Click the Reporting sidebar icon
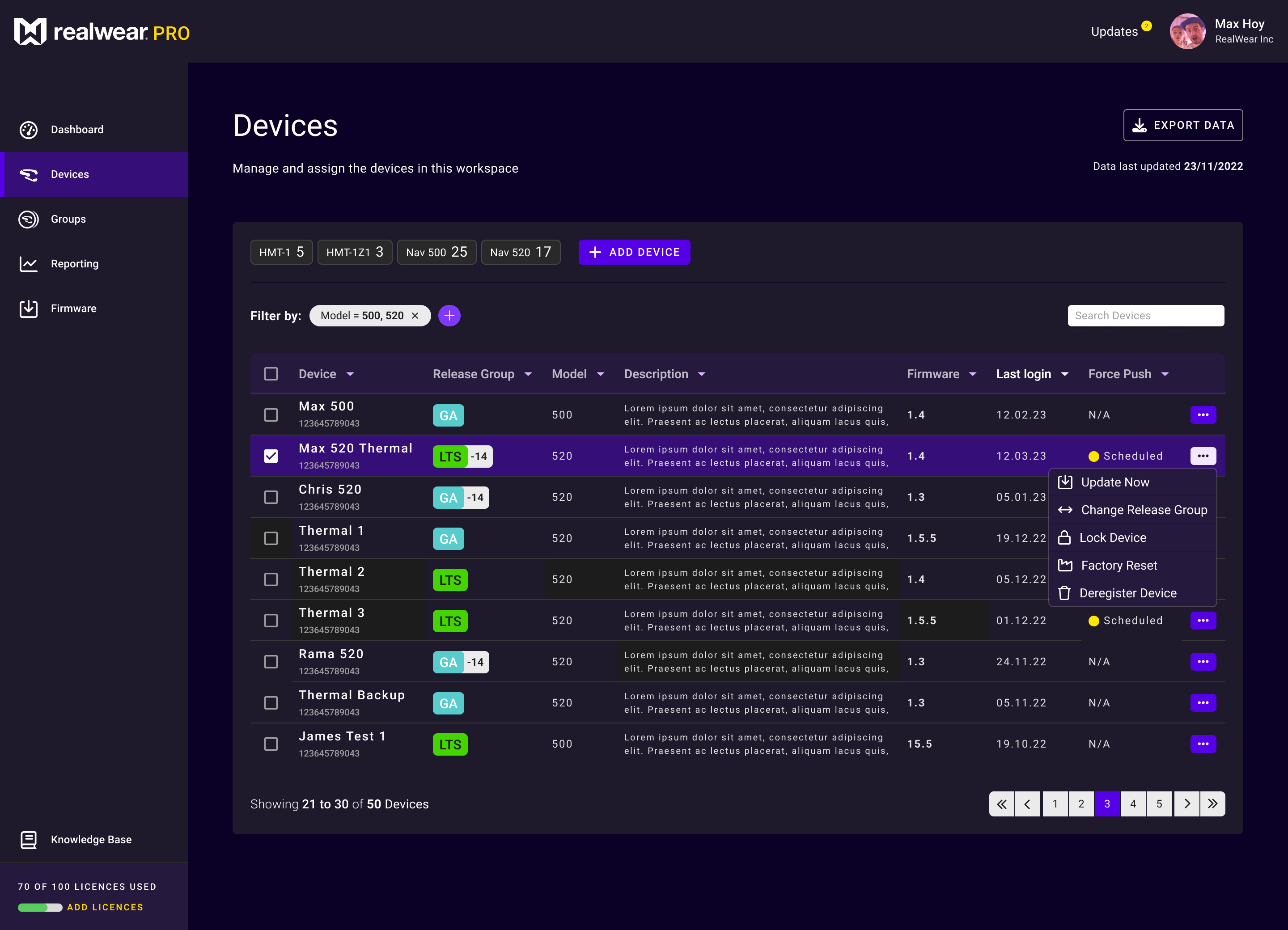This screenshot has width=1288, height=930. click(28, 264)
